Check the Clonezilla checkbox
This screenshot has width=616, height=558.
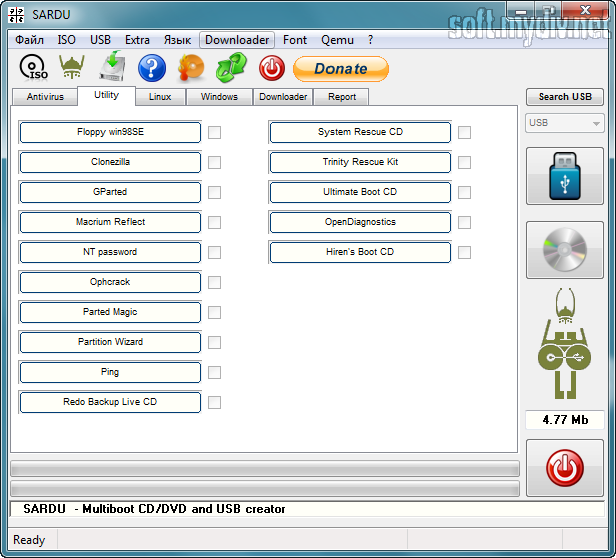214,162
